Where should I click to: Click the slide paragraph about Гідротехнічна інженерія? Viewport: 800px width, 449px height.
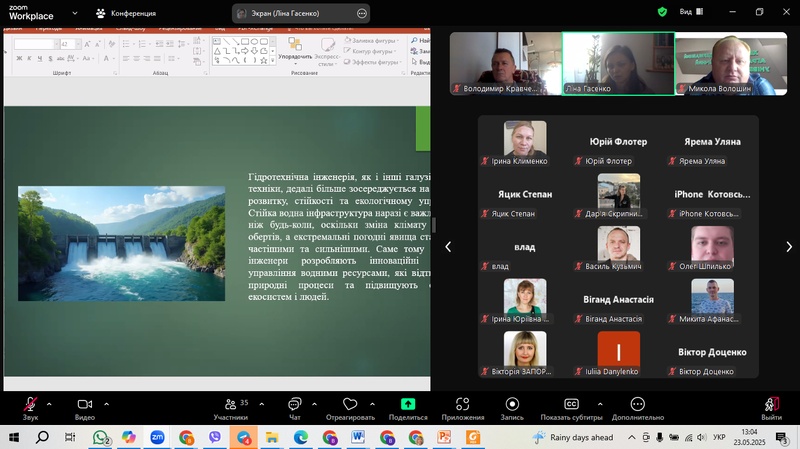click(339, 237)
